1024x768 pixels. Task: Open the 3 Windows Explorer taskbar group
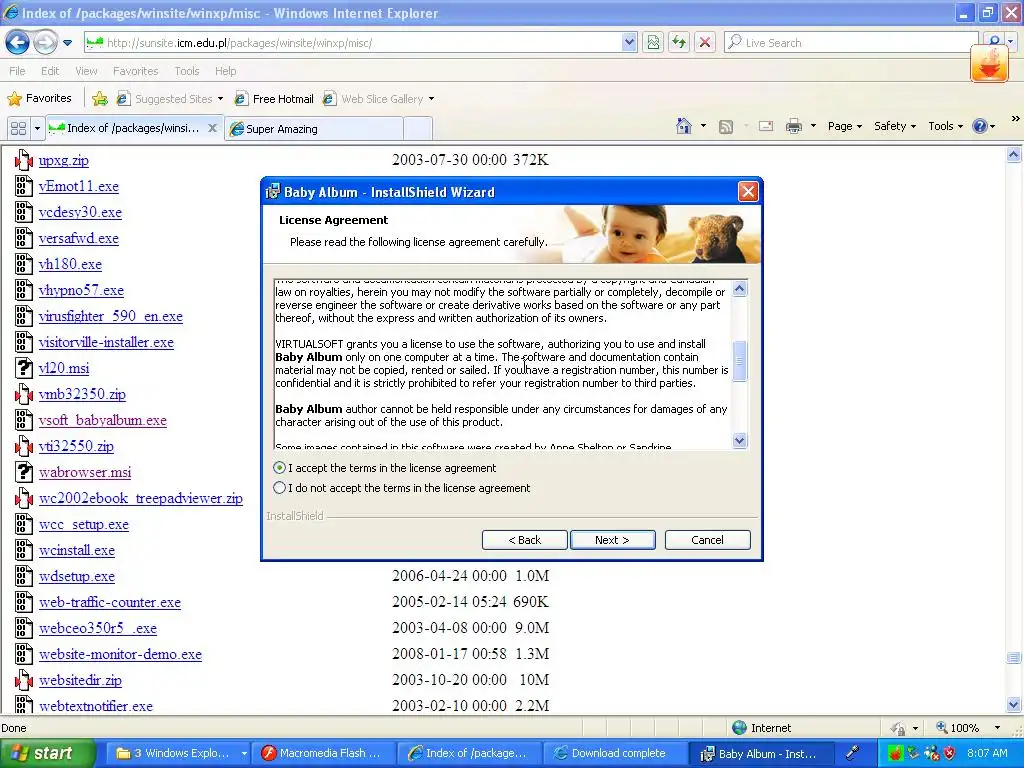(178, 754)
